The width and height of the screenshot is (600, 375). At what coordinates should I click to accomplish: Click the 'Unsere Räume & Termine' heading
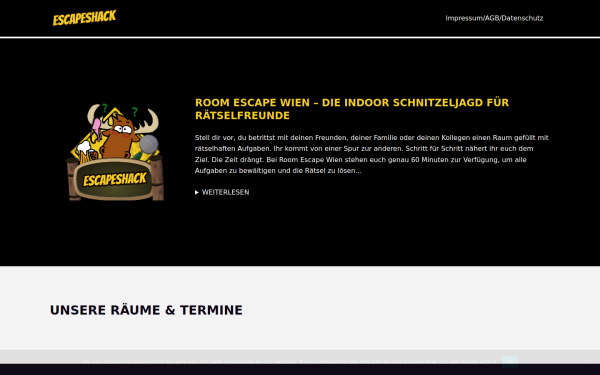click(146, 310)
